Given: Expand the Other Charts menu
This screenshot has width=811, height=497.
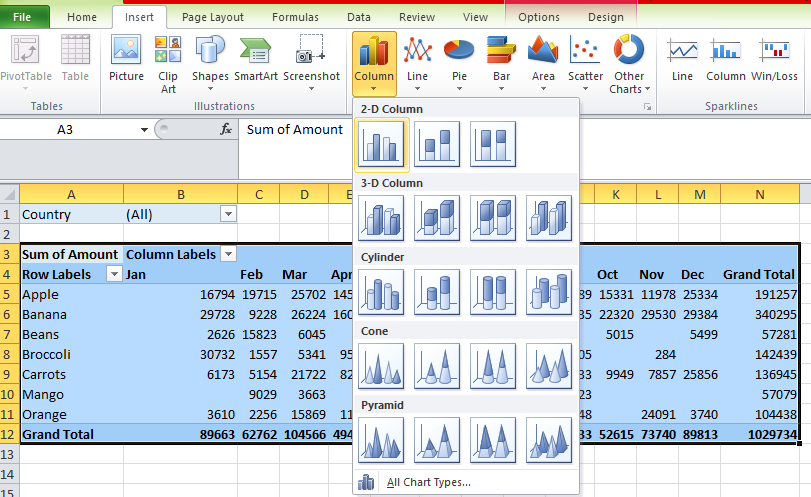Looking at the screenshot, I should [x=629, y=64].
